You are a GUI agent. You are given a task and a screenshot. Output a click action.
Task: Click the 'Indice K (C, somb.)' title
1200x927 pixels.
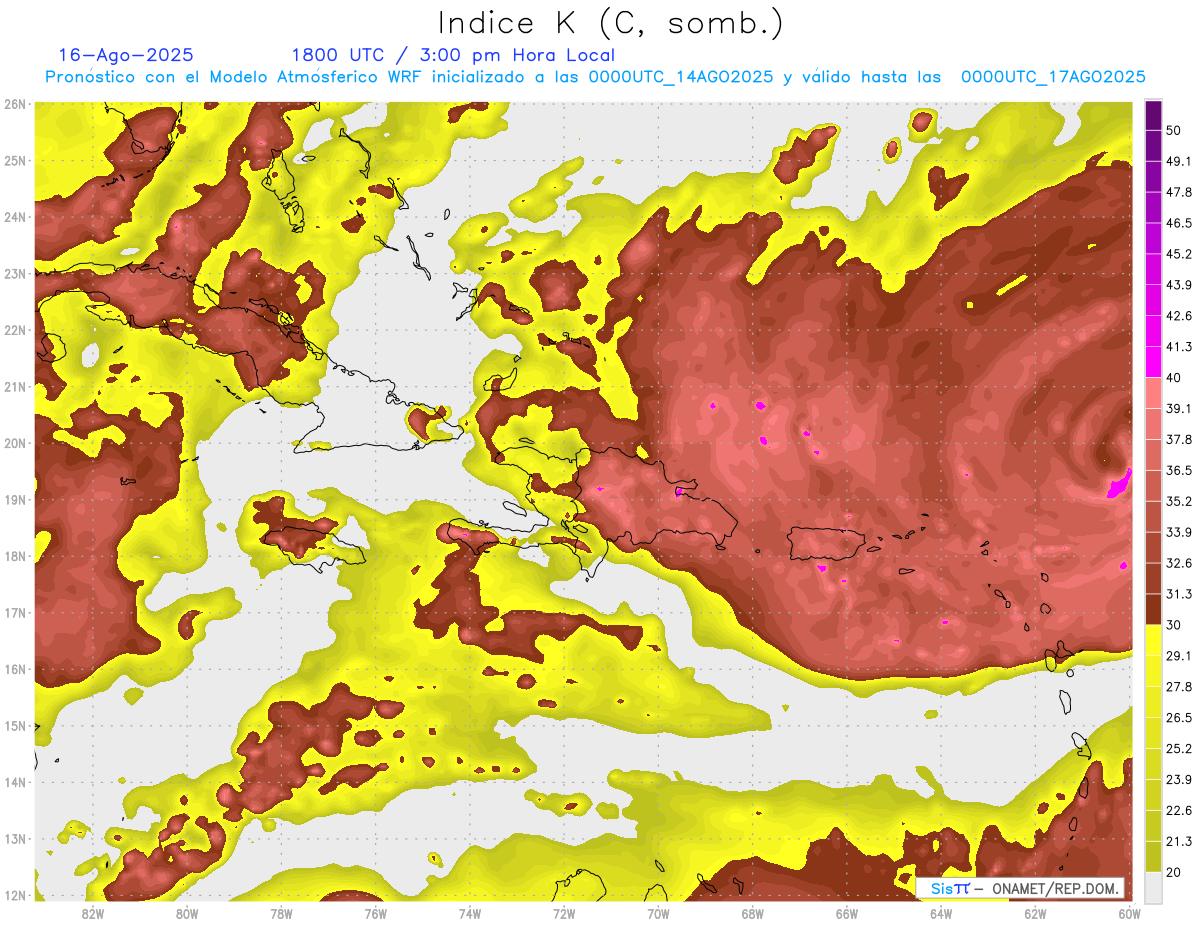pos(611,24)
